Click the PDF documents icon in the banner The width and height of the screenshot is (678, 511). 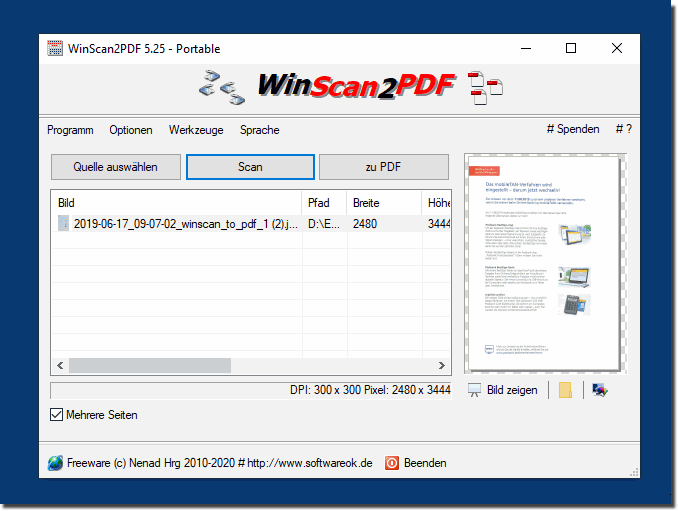point(485,88)
